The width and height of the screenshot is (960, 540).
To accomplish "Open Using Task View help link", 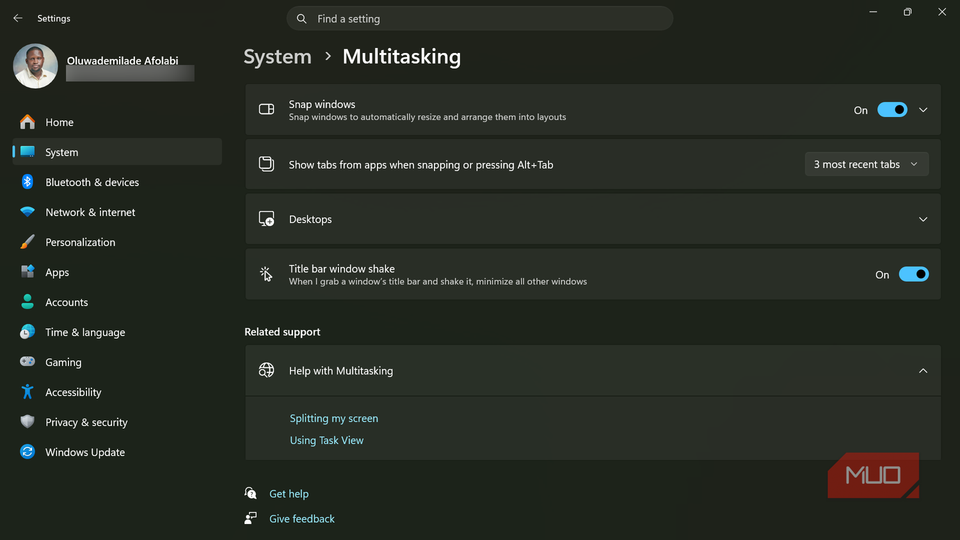I will (326, 440).
